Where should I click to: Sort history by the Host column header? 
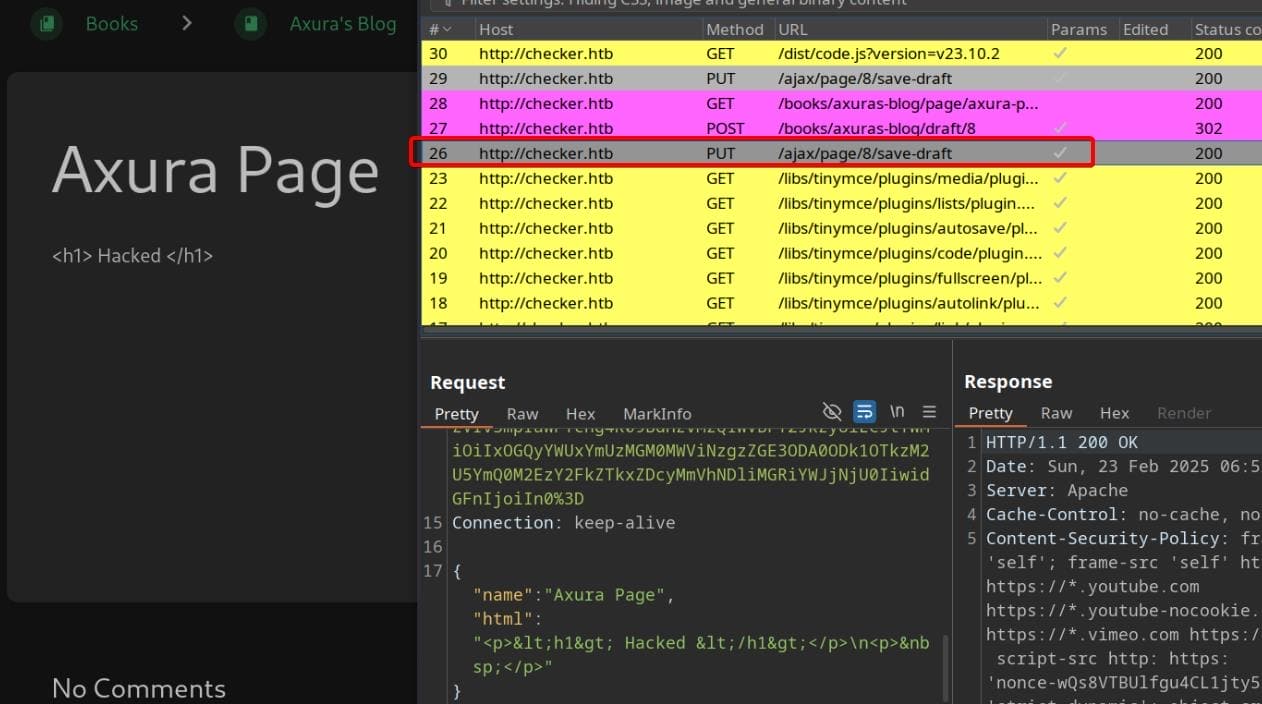coord(586,30)
